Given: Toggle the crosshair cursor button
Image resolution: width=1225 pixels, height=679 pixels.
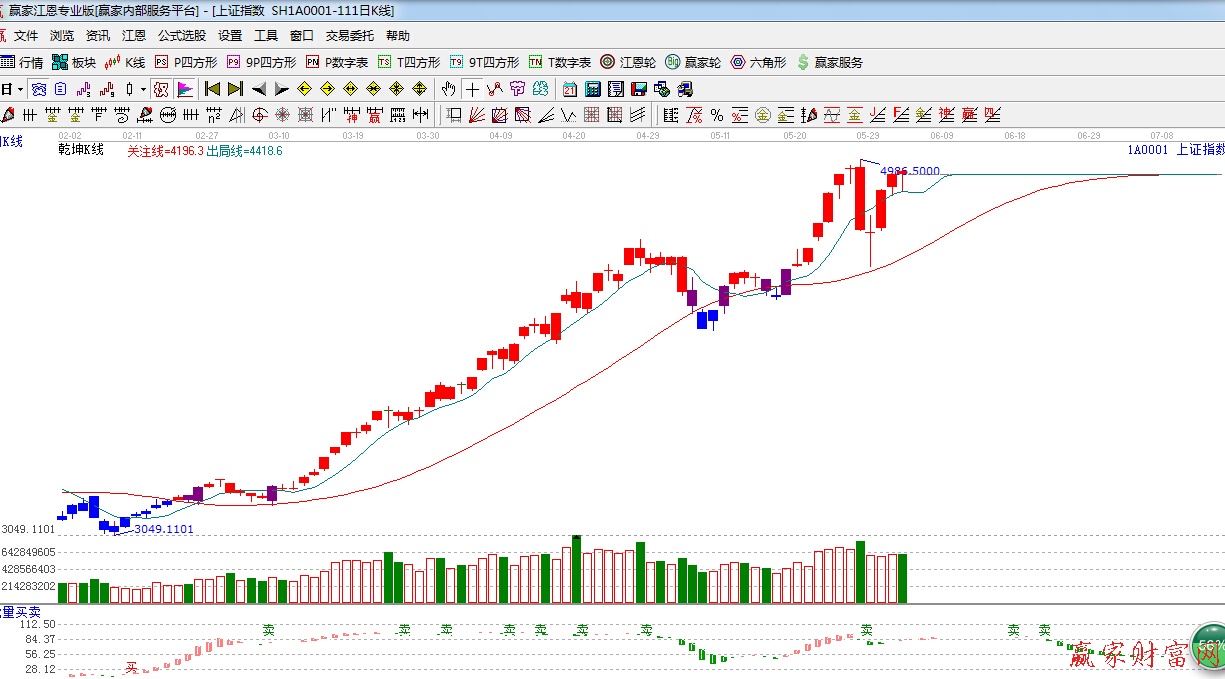Looking at the screenshot, I should tap(472, 89).
